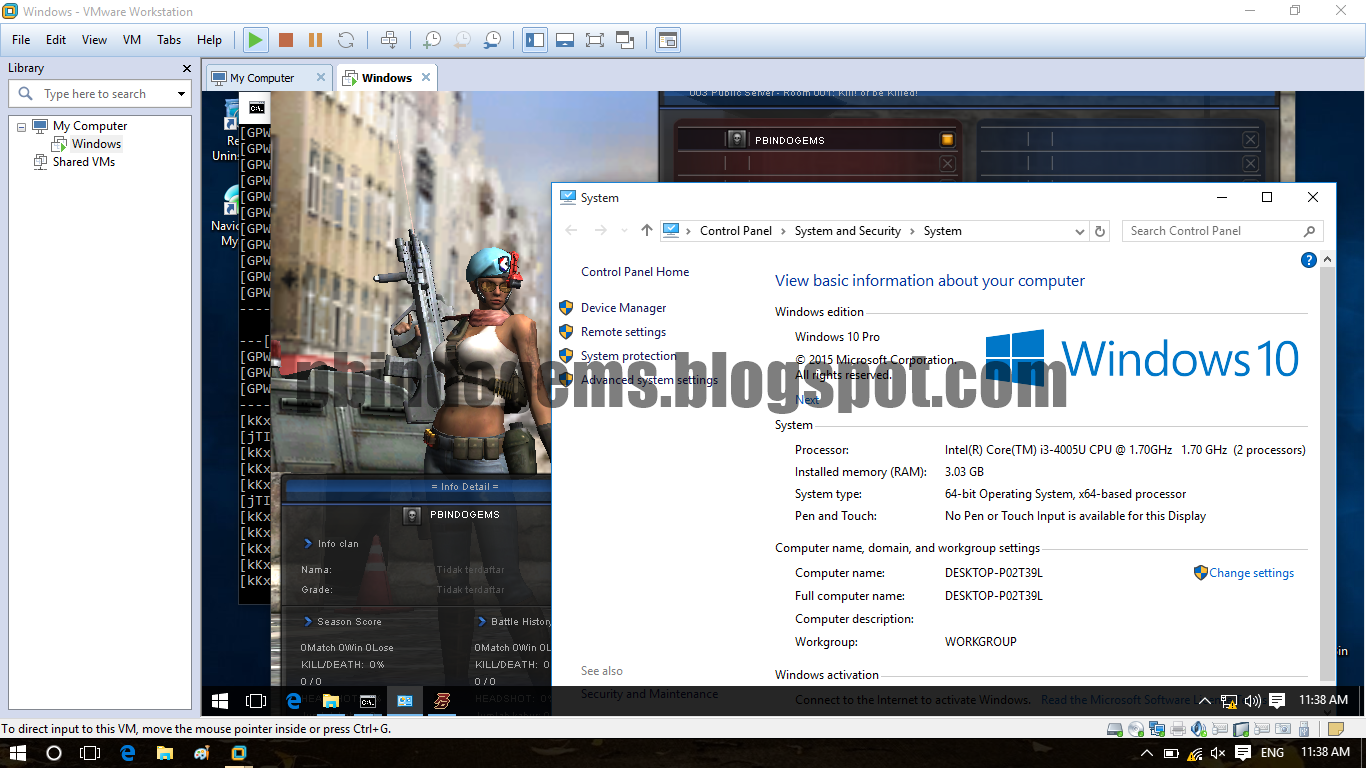
Task: Click the VMware network adapter status icon
Action: 1157,729
